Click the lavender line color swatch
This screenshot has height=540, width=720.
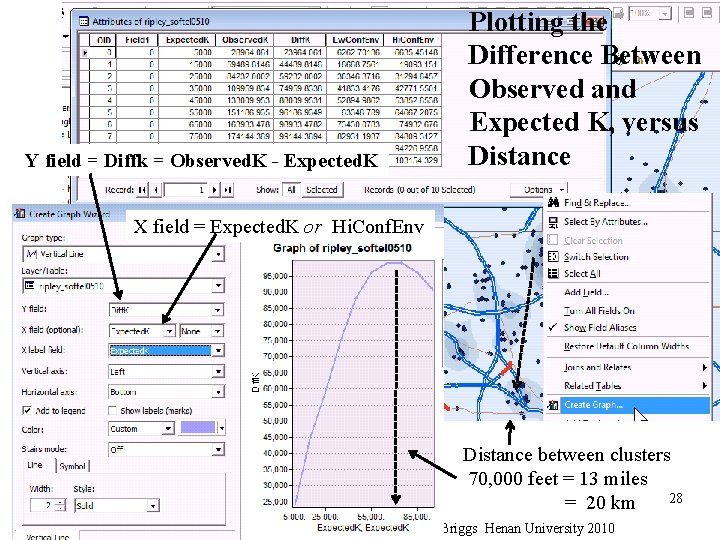(x=198, y=428)
